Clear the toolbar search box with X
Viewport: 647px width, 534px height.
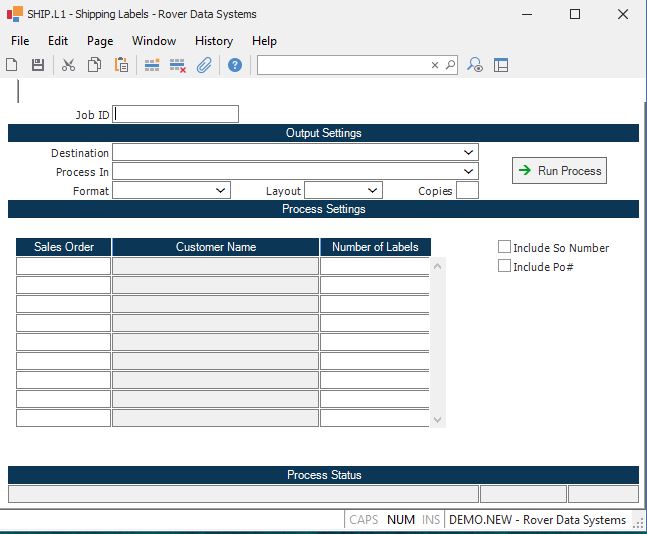pos(435,65)
